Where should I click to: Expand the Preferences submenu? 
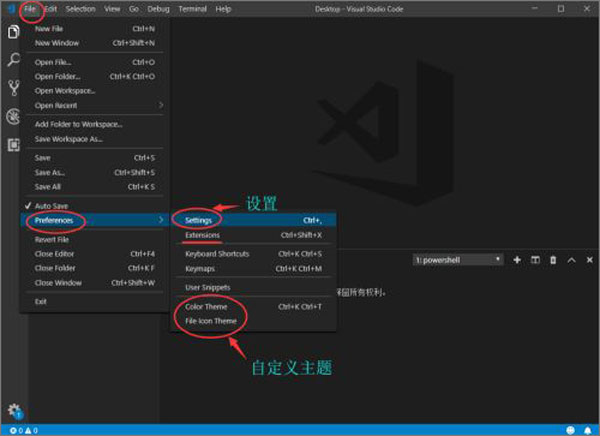[x=95, y=220]
